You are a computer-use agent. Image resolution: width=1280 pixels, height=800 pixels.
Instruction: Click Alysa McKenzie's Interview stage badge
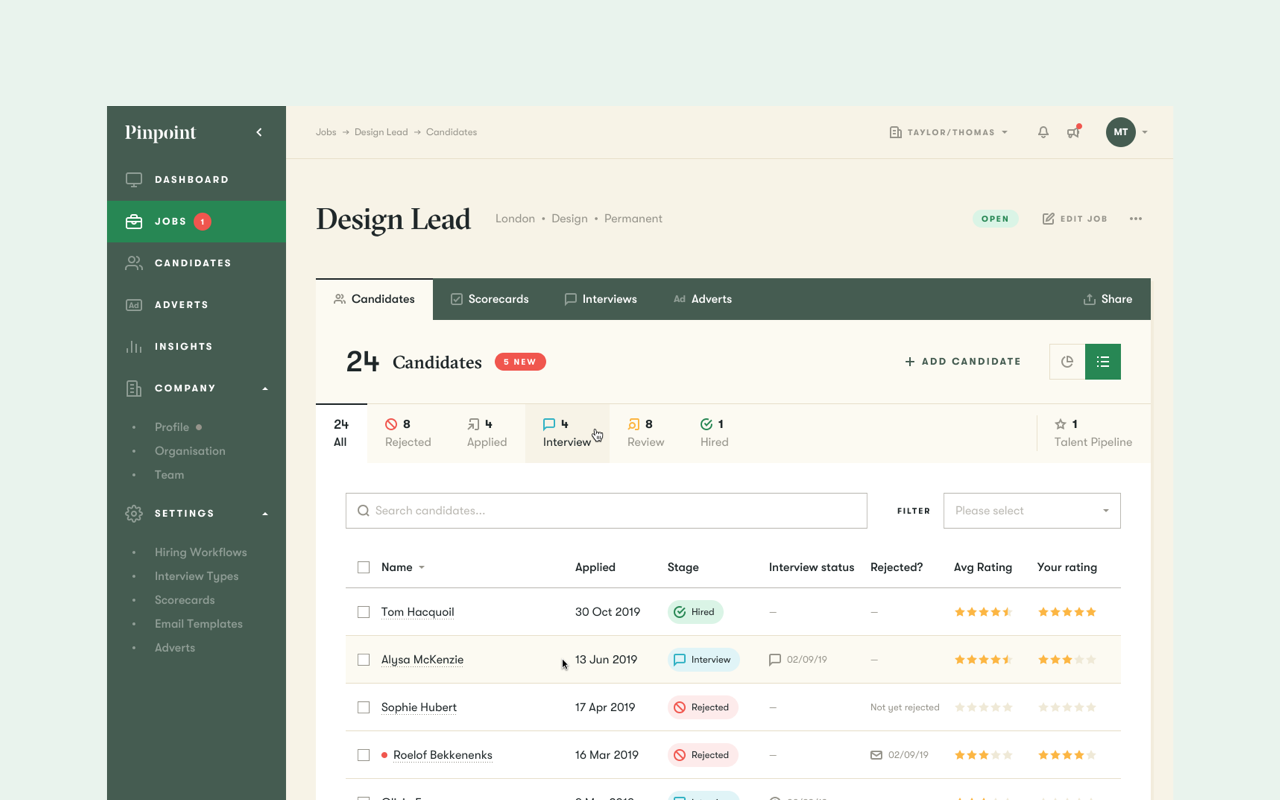[x=703, y=660]
